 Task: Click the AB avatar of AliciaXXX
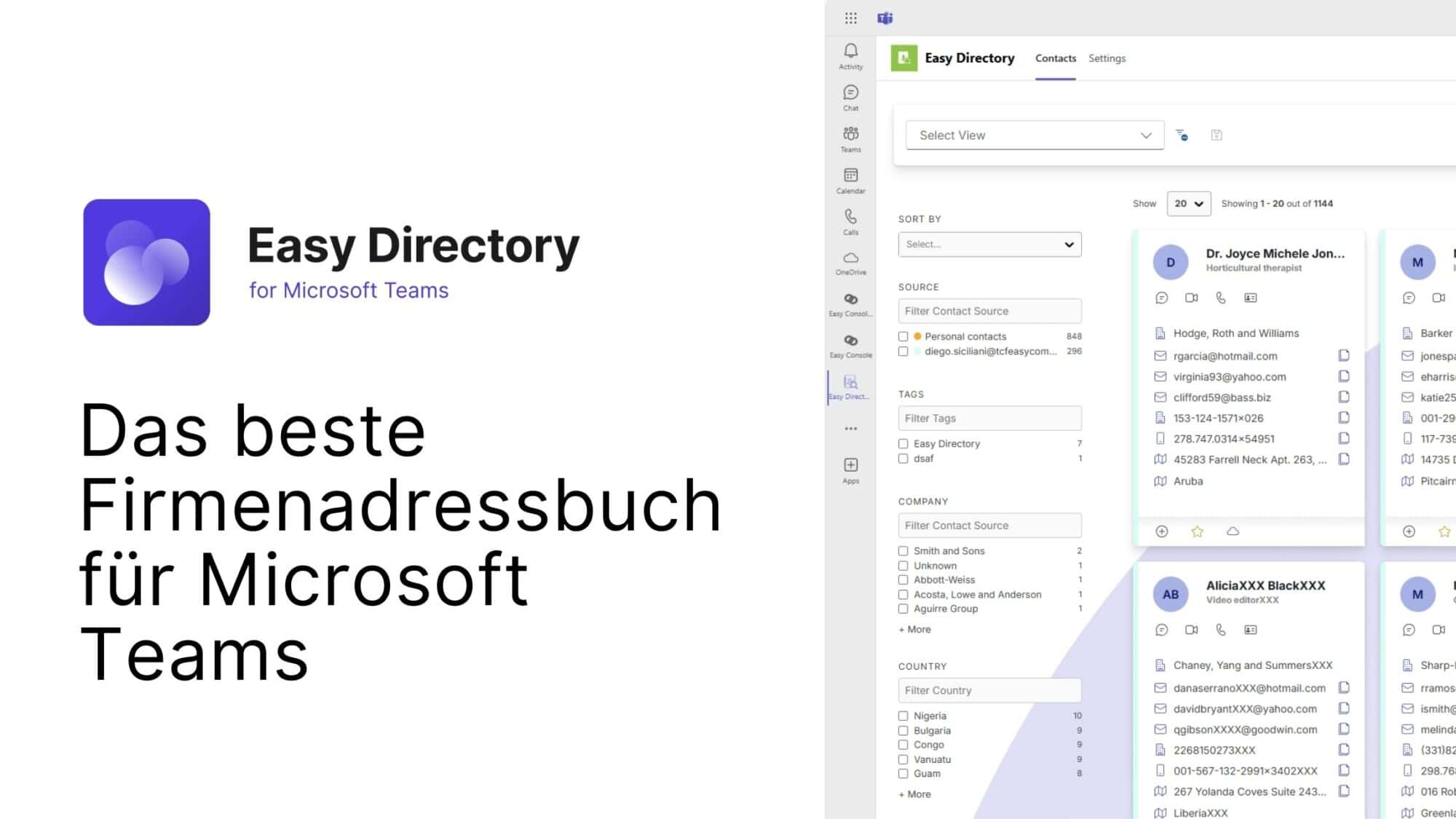click(x=1170, y=594)
